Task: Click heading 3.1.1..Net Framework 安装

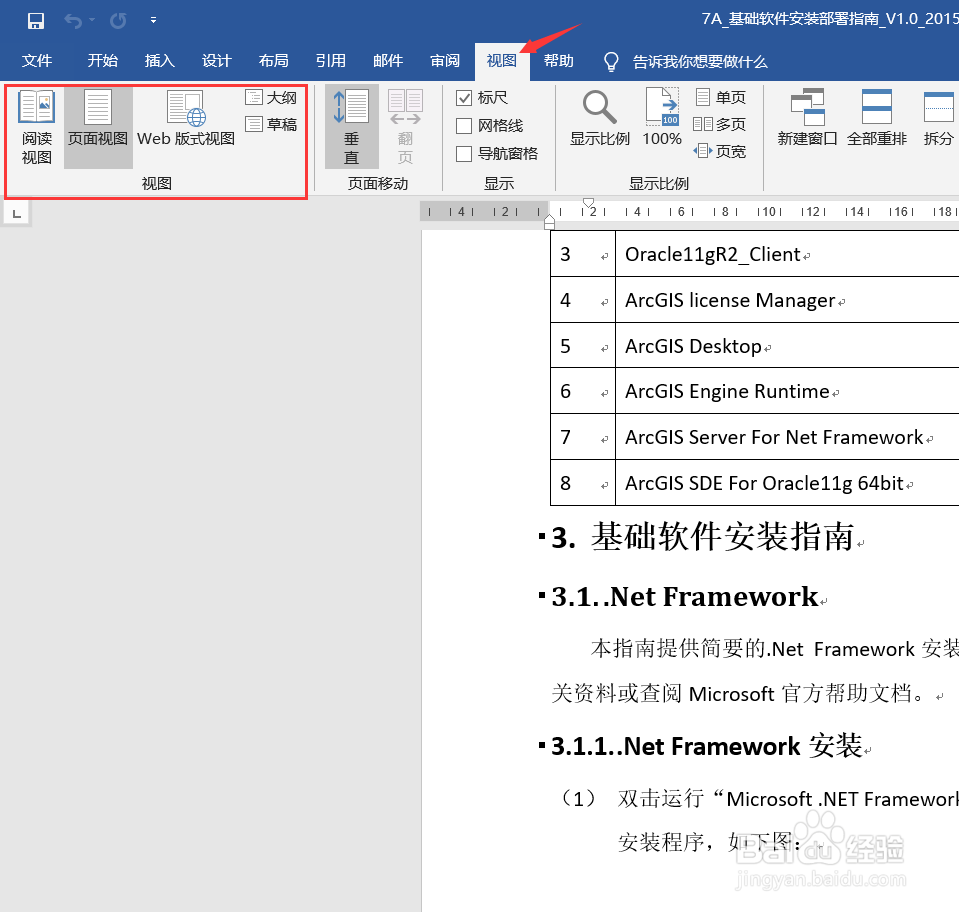Action: click(x=707, y=746)
